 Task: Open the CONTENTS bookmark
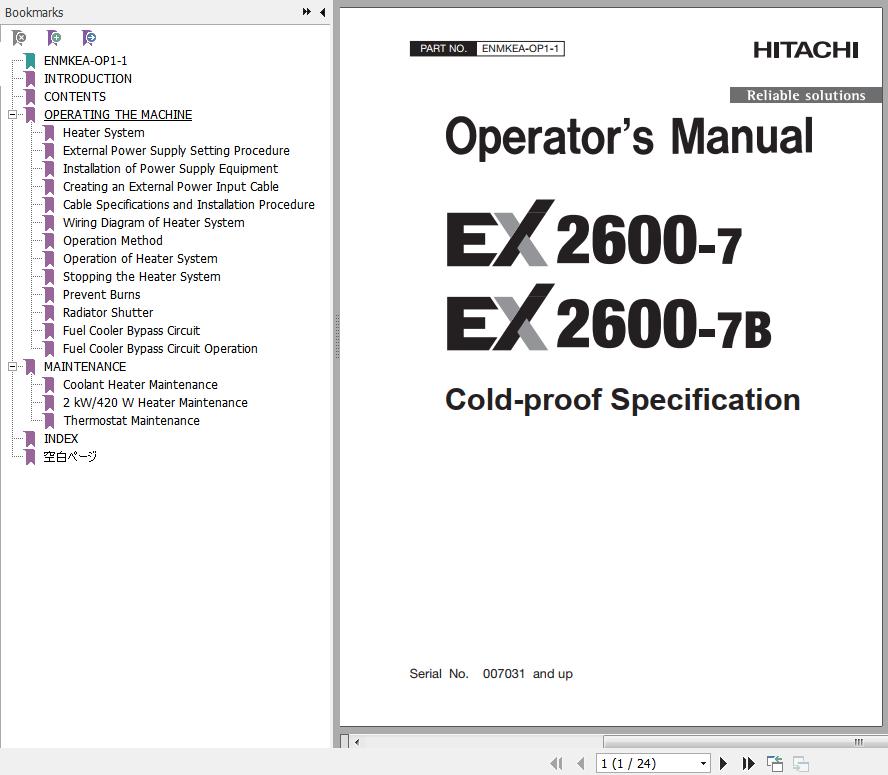tap(75, 97)
